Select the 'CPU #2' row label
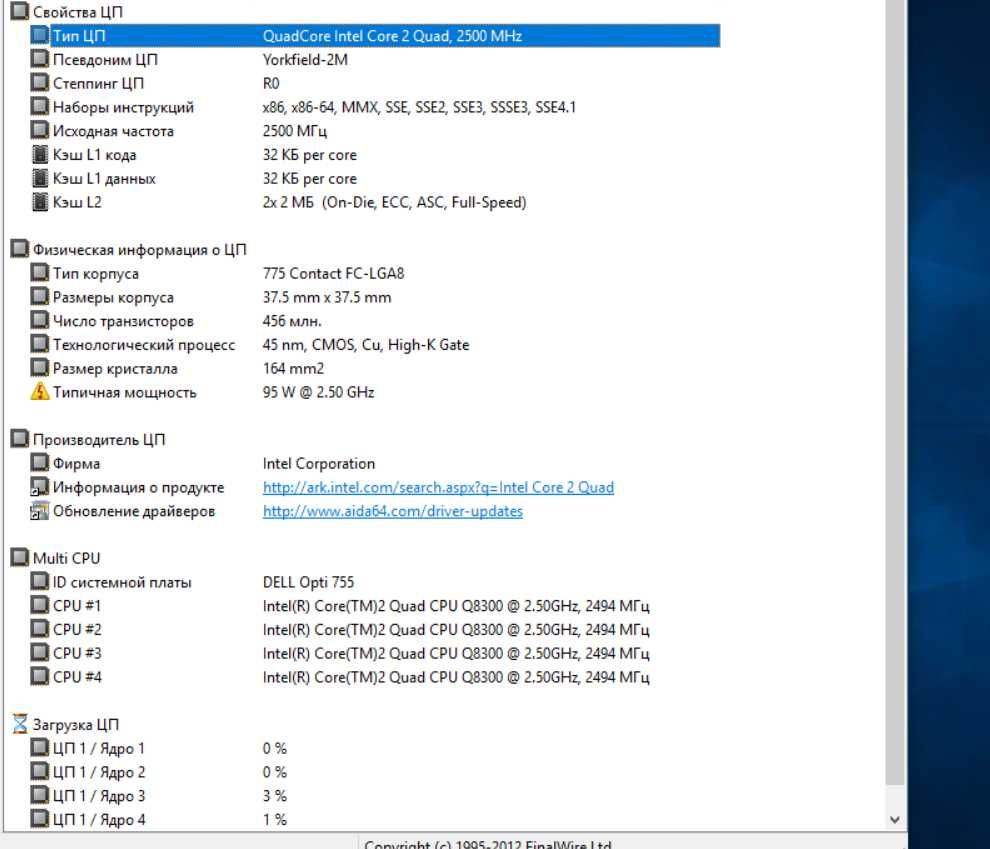 77,629
